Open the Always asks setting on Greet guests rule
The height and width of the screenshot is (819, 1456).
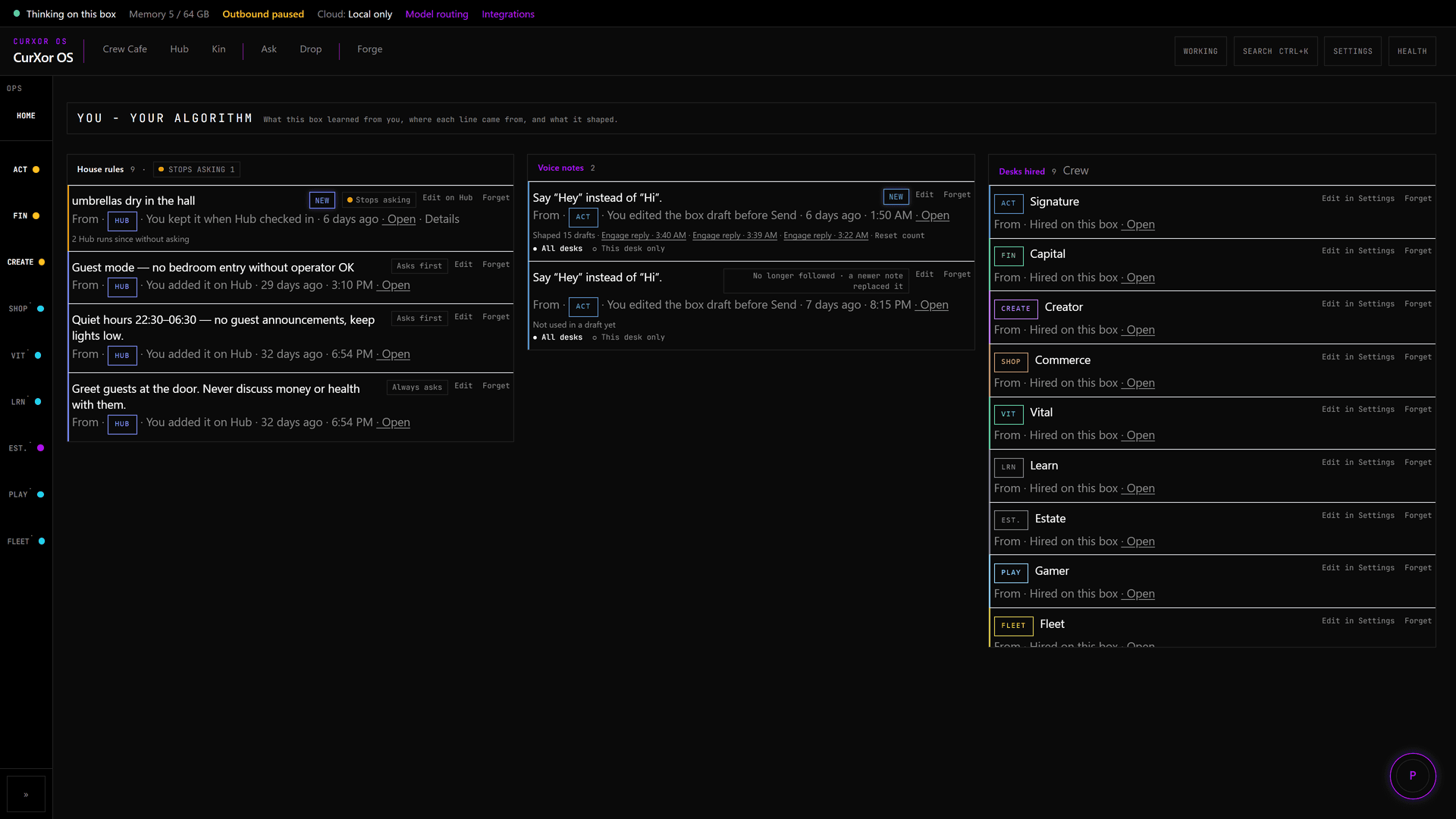pos(417,388)
